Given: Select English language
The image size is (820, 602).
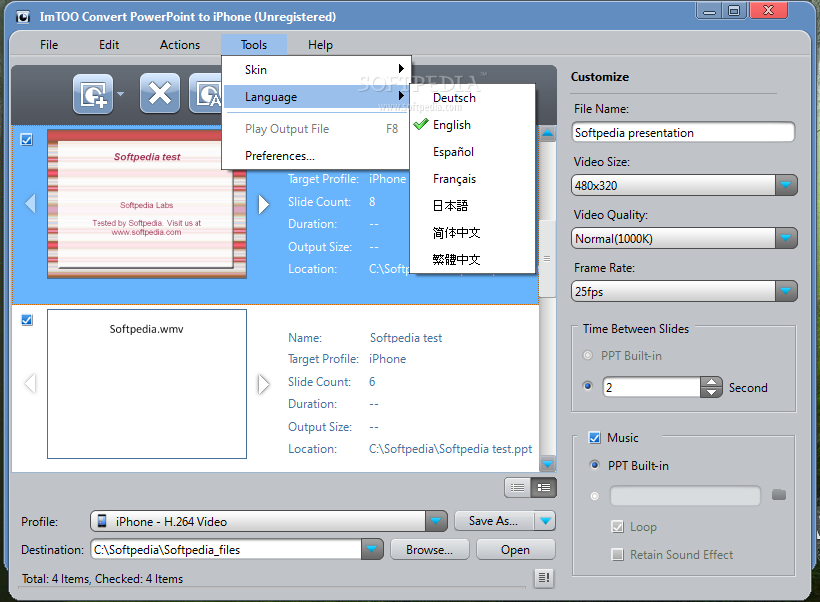Looking at the screenshot, I should [x=472, y=125].
